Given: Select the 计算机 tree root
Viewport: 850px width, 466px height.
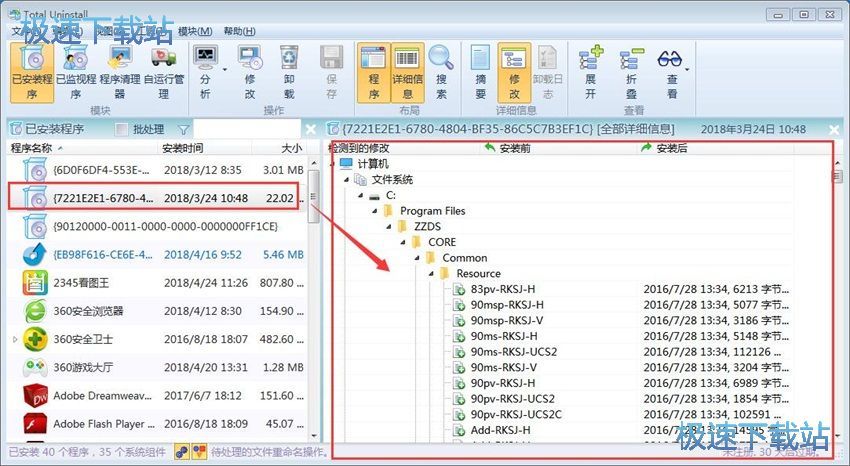Looking at the screenshot, I should (372, 164).
